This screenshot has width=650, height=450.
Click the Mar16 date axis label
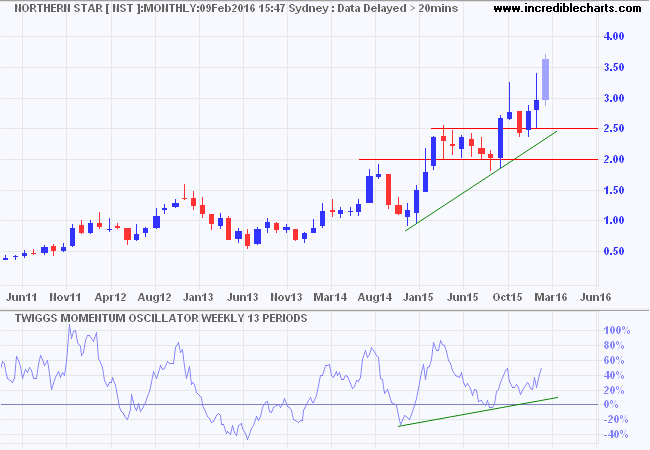coord(551,297)
